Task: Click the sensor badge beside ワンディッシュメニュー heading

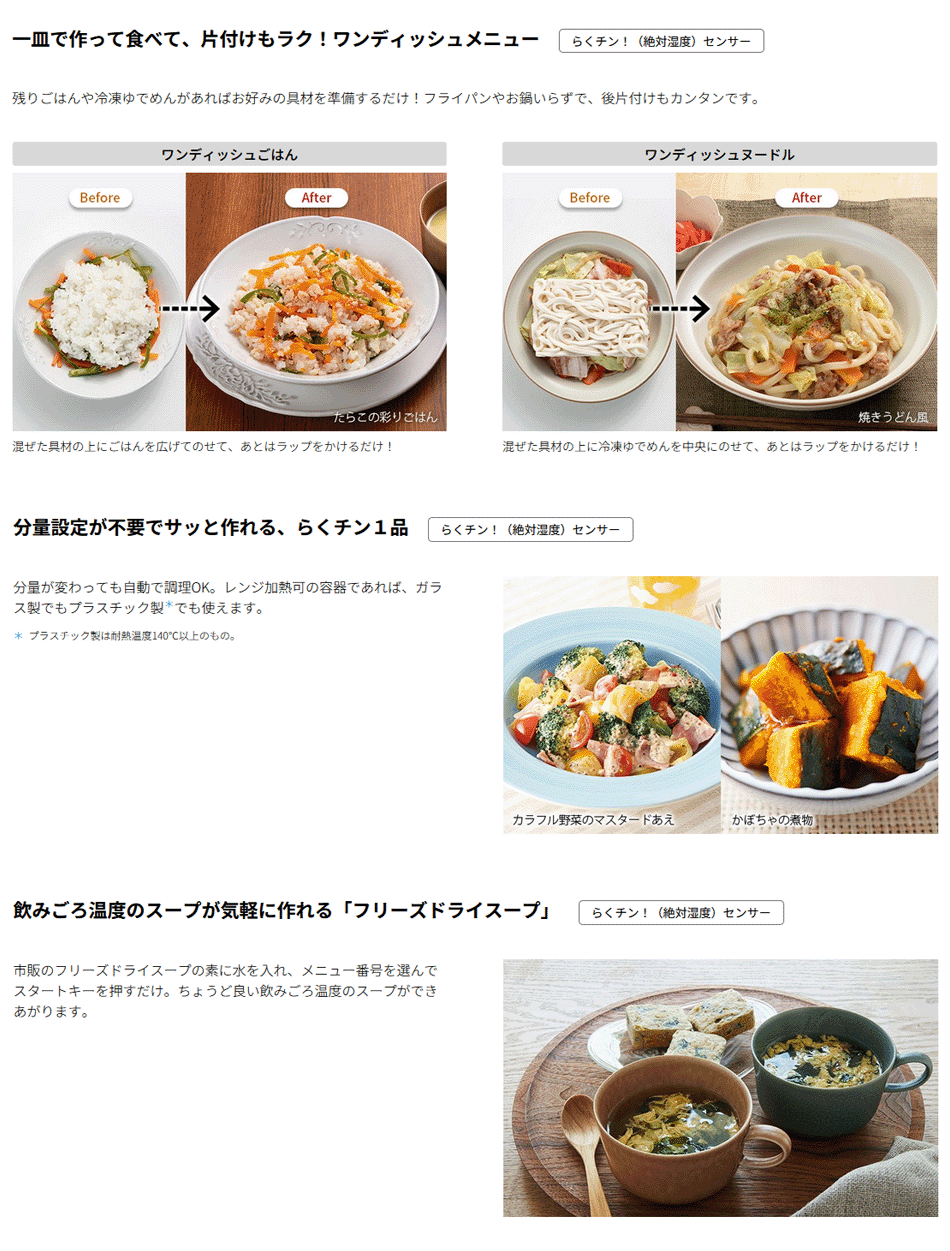Action: 661,41
